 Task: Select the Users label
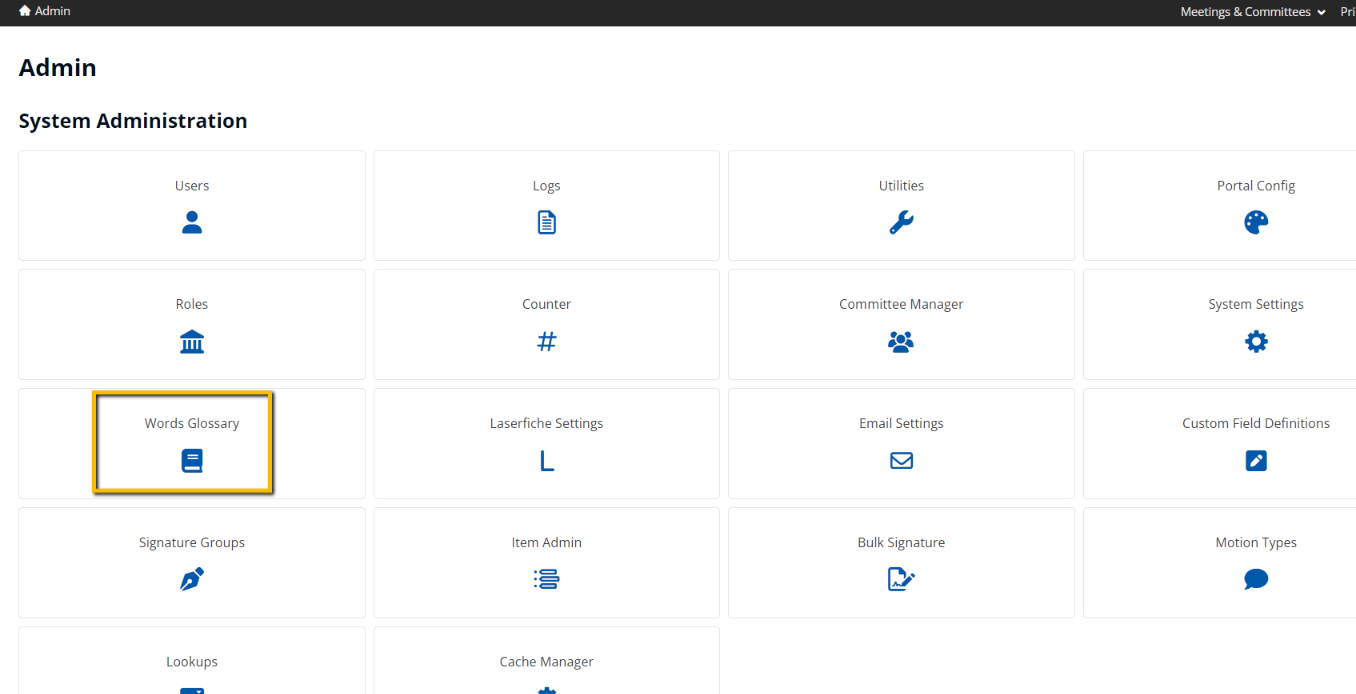[x=192, y=186]
